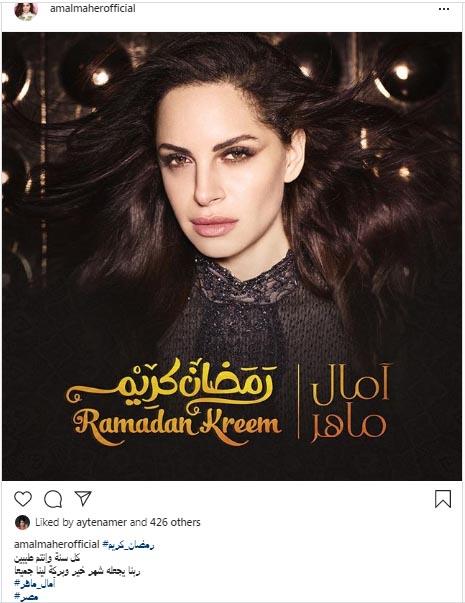The height and width of the screenshot is (603, 465).
Task: Open the profile picture beside amalmaherofficial header
Action: 26,10
